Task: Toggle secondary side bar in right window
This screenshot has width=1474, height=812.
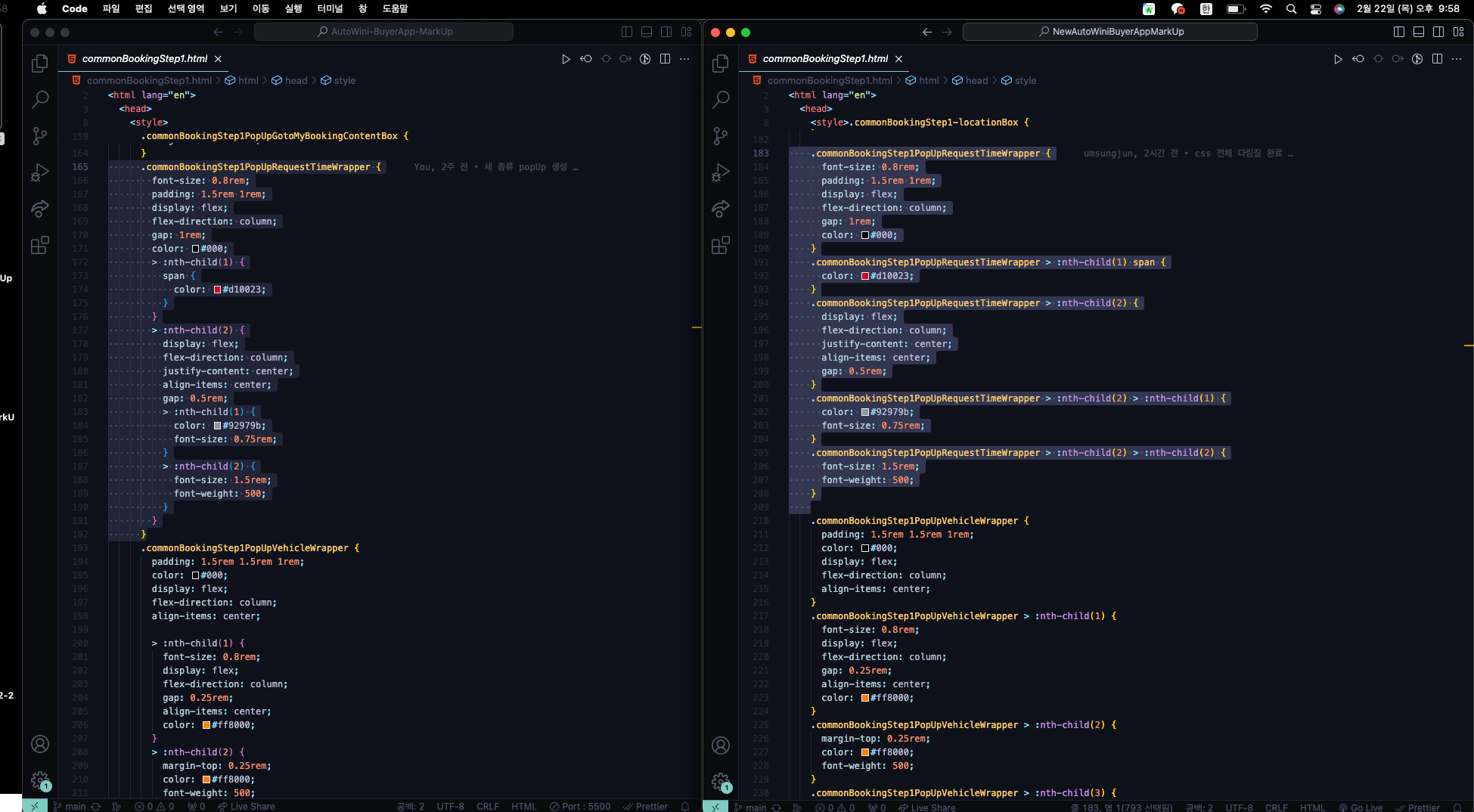Action: (x=1438, y=32)
